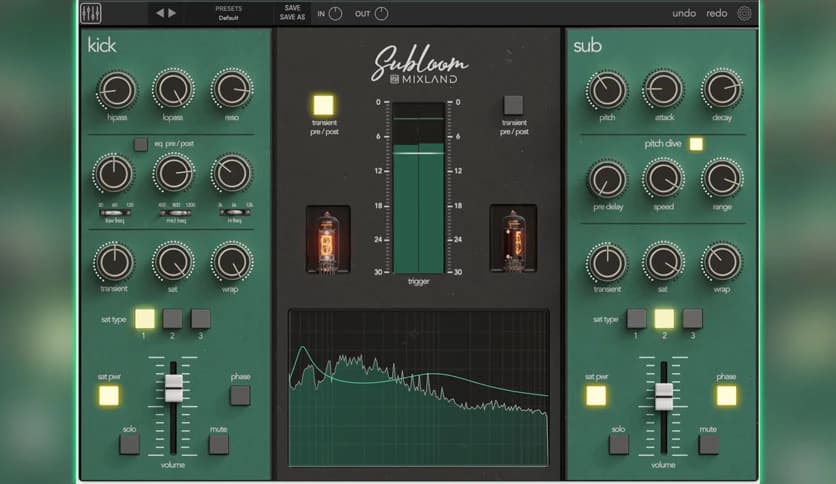This screenshot has width=836, height=484.
Task: Toggle kick sat pwr button
Action: click(109, 396)
